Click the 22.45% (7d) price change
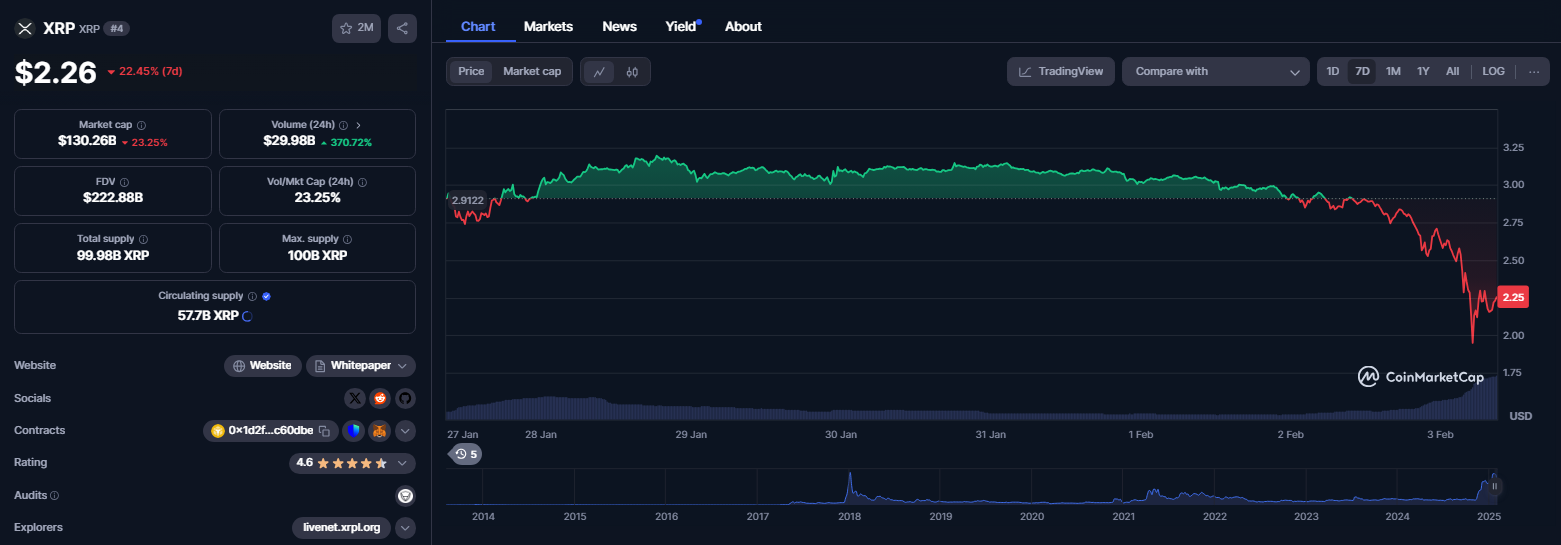The image size is (1561, 545). [143, 71]
